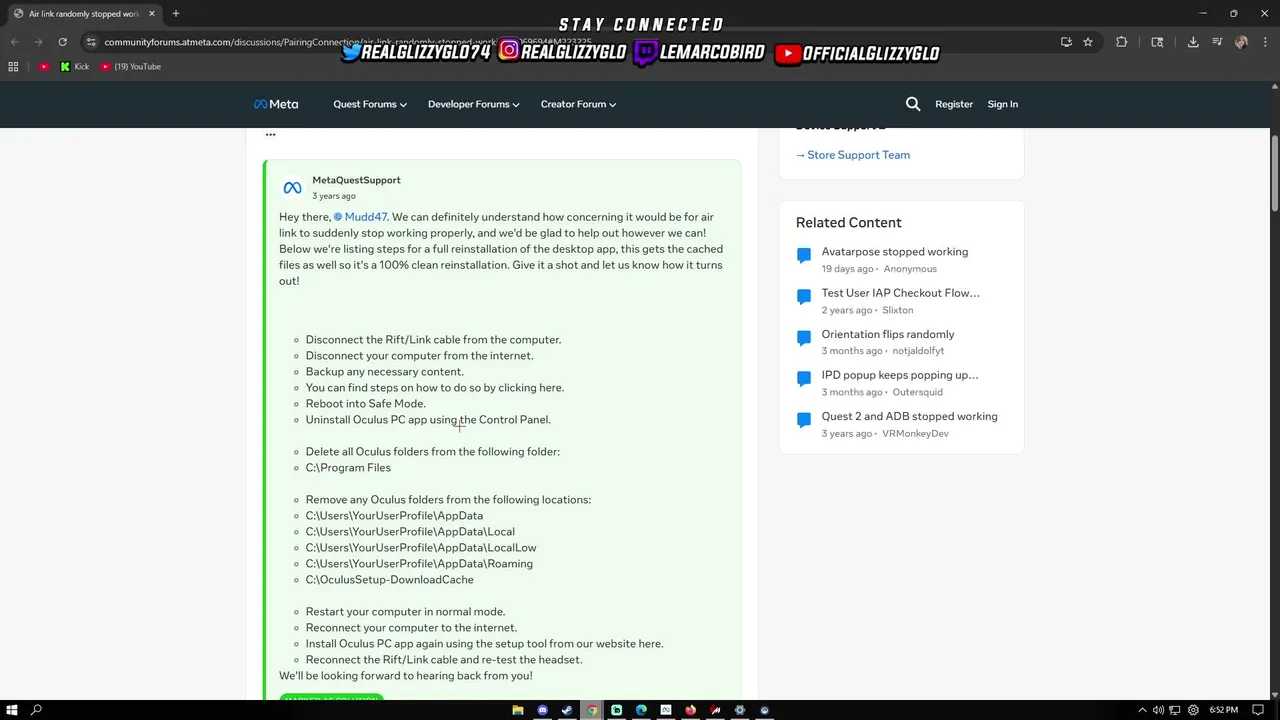Click the browser forward arrow
The width and height of the screenshot is (1280, 720).
tap(38, 42)
